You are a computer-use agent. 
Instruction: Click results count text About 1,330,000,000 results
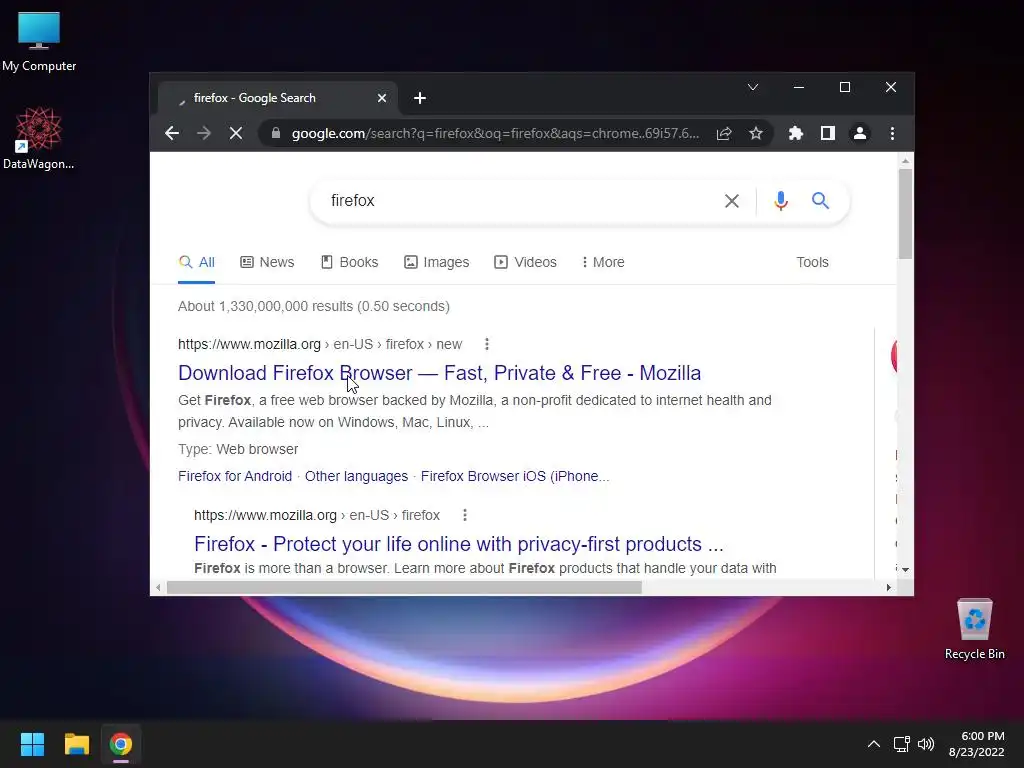pyautogui.click(x=313, y=306)
